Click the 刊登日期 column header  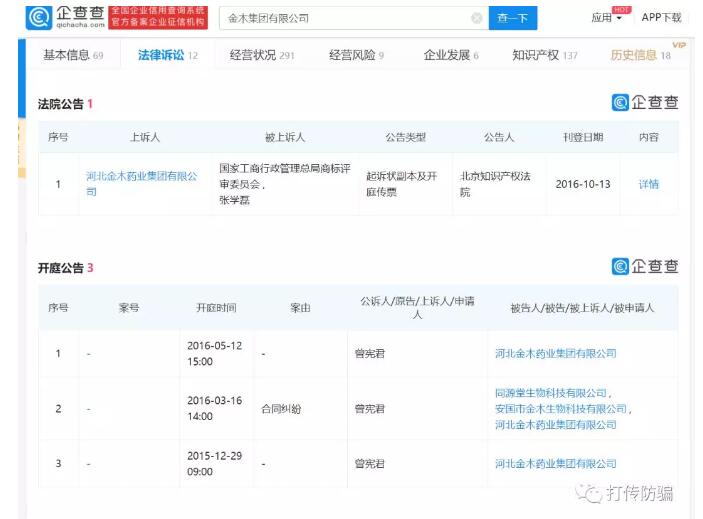583,137
